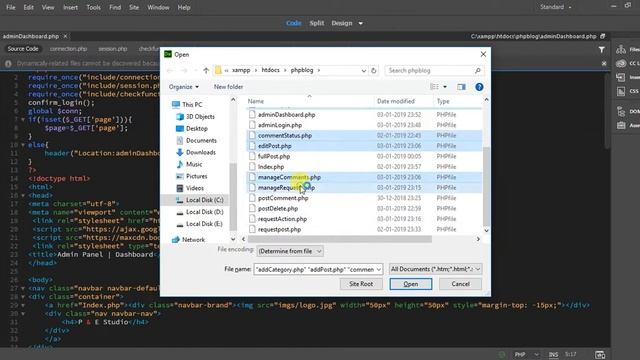Collapse the code fold arrow at line 7

pos(23,120)
